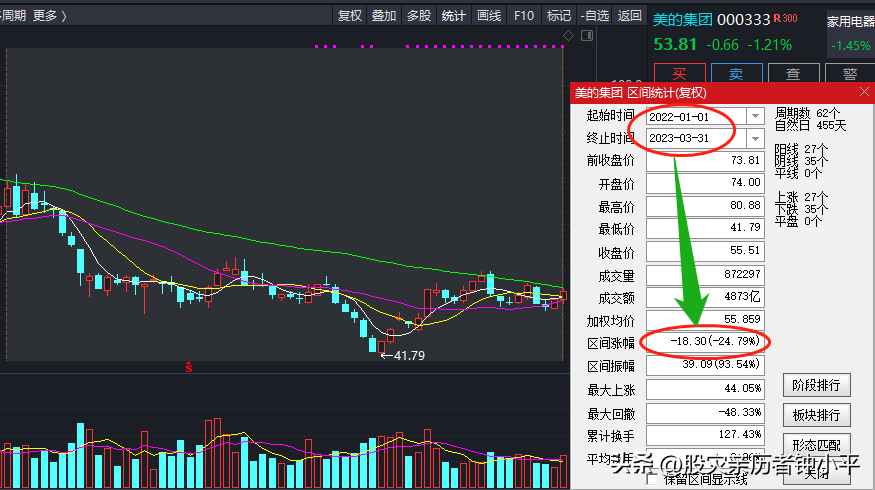Open the 更多 periods menu
Screen dimensions: 875x490
click(x=49, y=16)
